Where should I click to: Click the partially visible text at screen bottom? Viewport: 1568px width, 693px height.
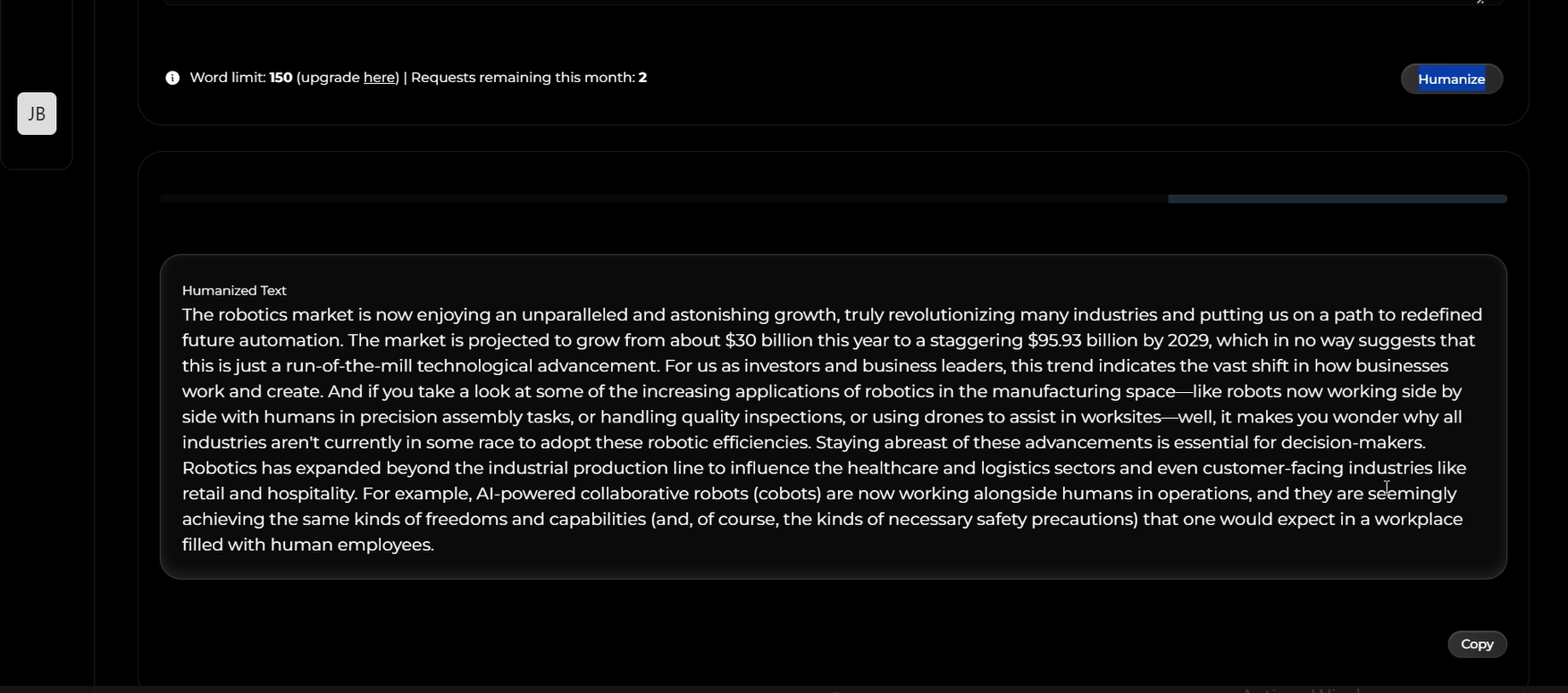click(1295, 688)
